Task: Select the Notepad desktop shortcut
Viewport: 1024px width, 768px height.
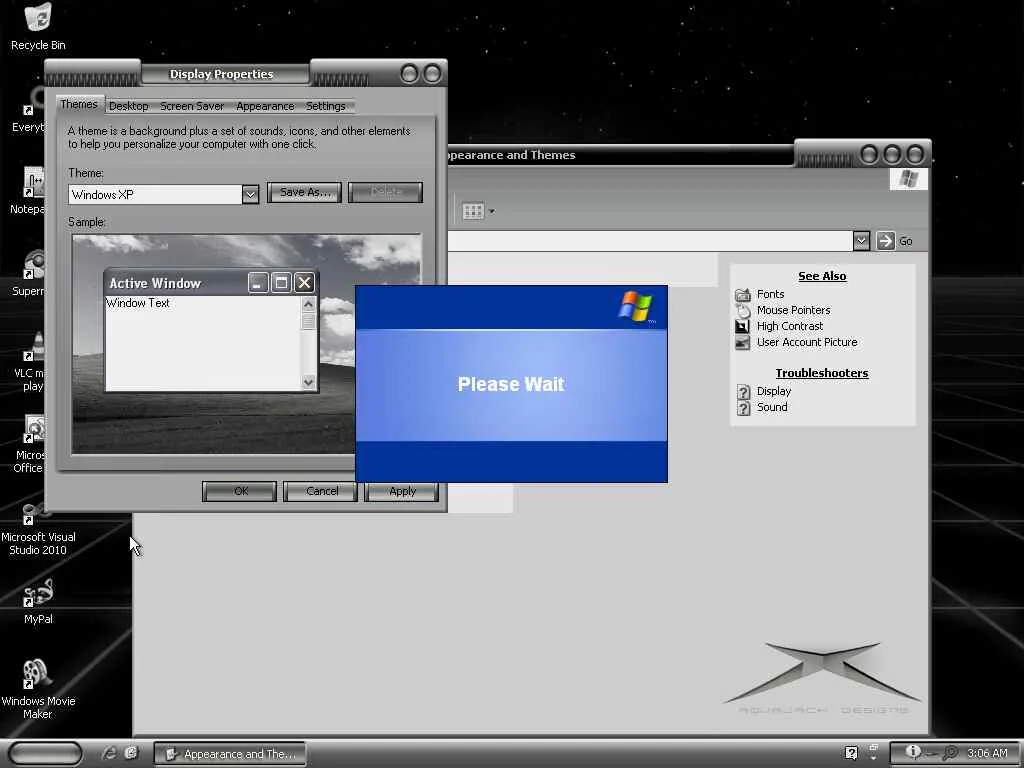Action: coord(28,191)
